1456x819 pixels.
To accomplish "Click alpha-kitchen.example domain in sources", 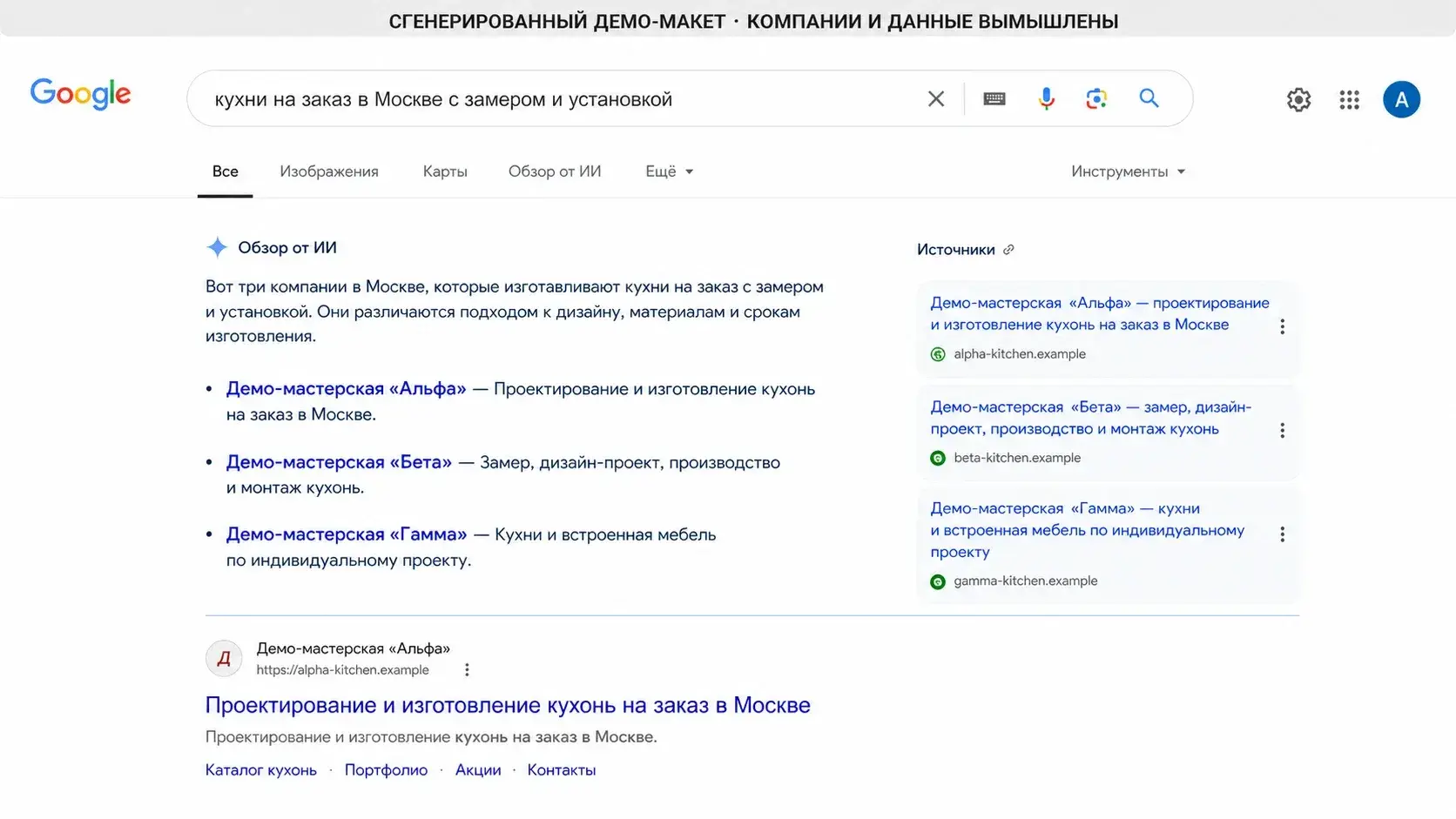I will click(1020, 354).
